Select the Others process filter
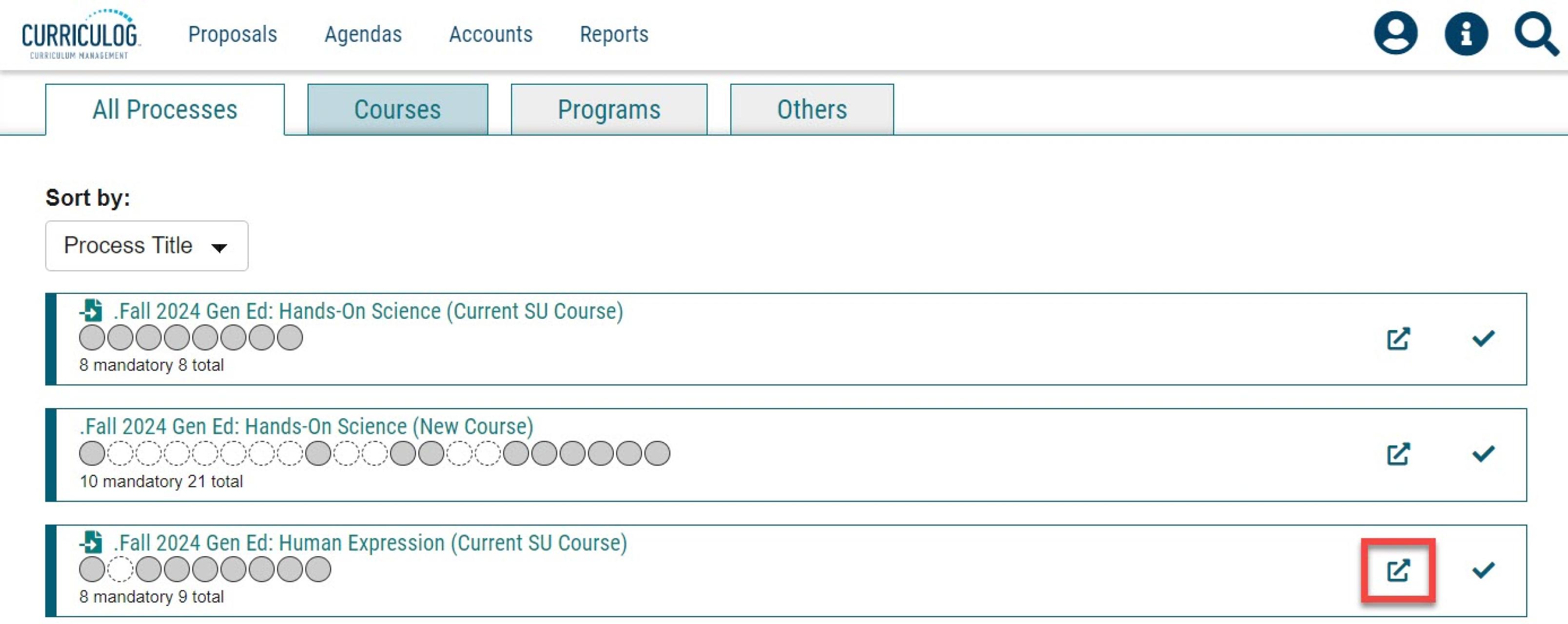This screenshot has width=1568, height=624. 811,110
